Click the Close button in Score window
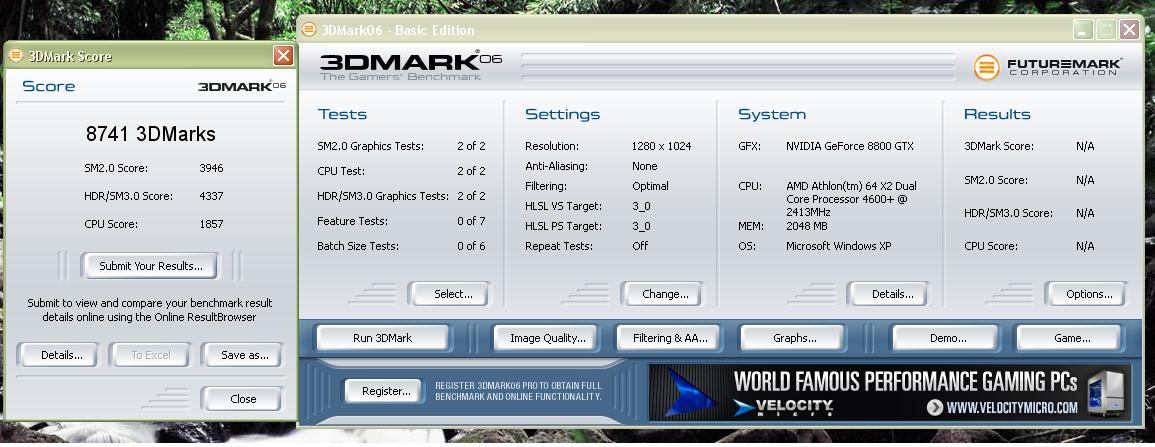The image size is (1155, 447). (242, 398)
